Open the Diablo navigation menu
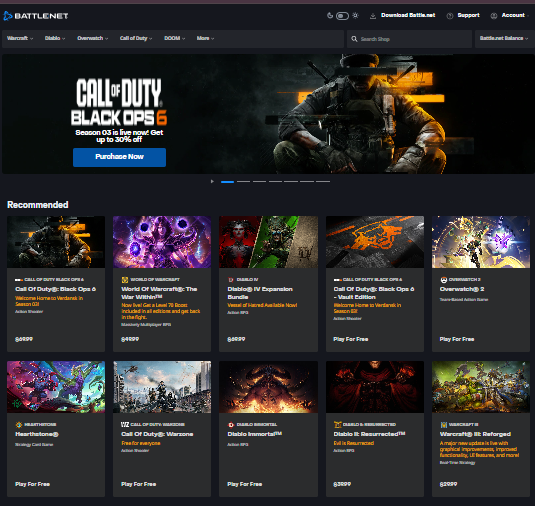Screen dimensions: 535x506 pos(55,38)
